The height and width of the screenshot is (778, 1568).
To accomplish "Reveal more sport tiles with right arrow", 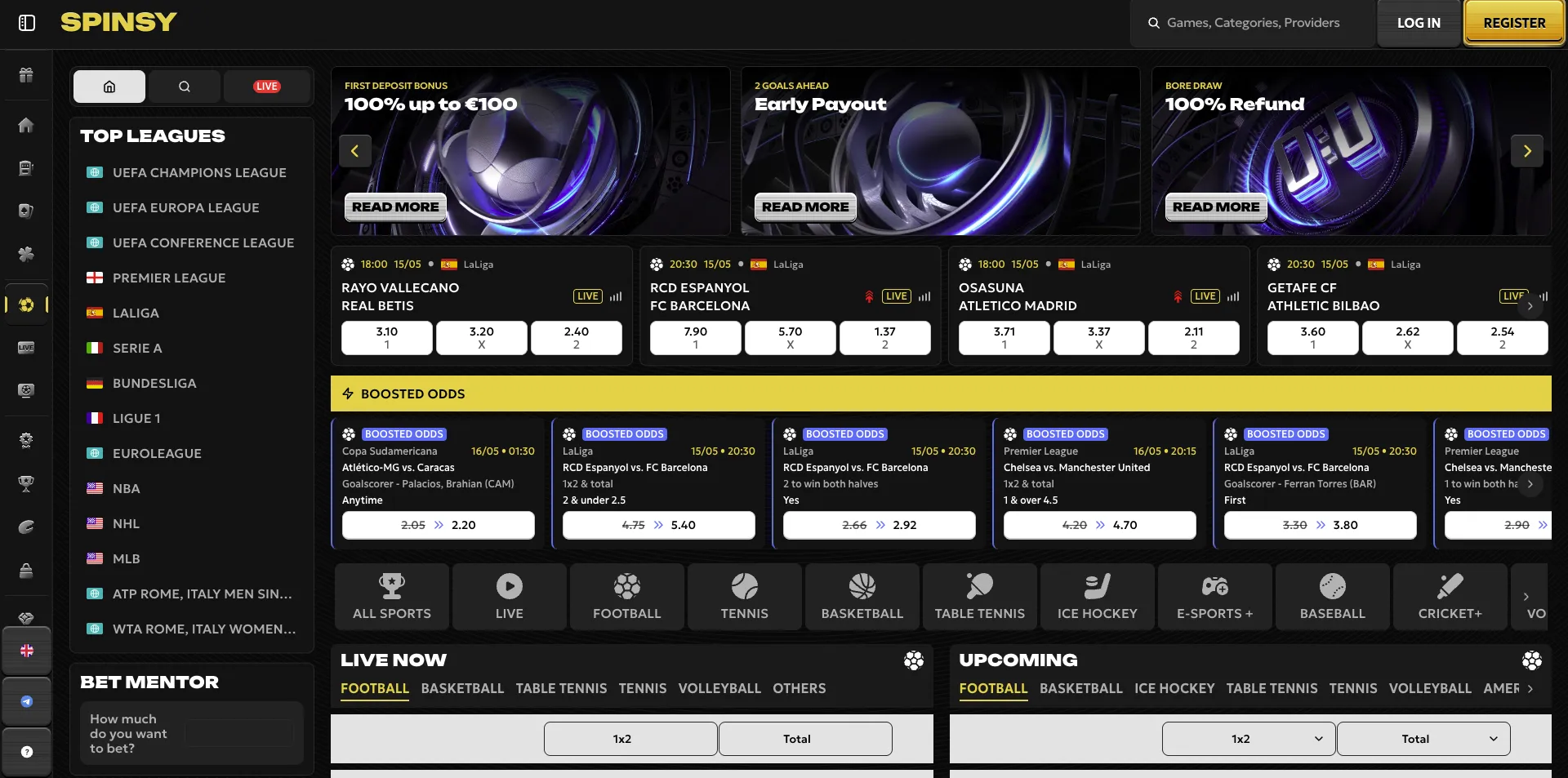I will 1526,597.
